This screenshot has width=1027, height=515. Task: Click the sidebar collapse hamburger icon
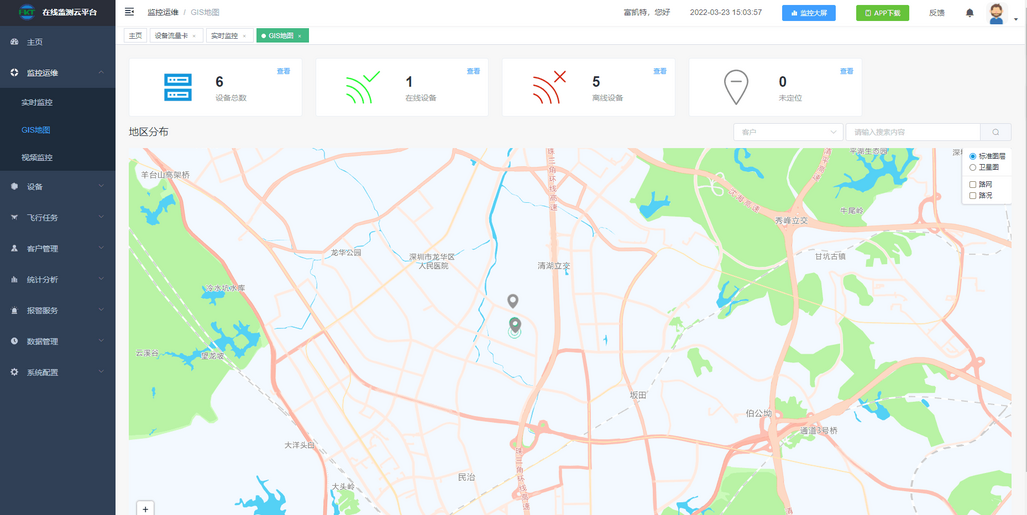pyautogui.click(x=129, y=12)
